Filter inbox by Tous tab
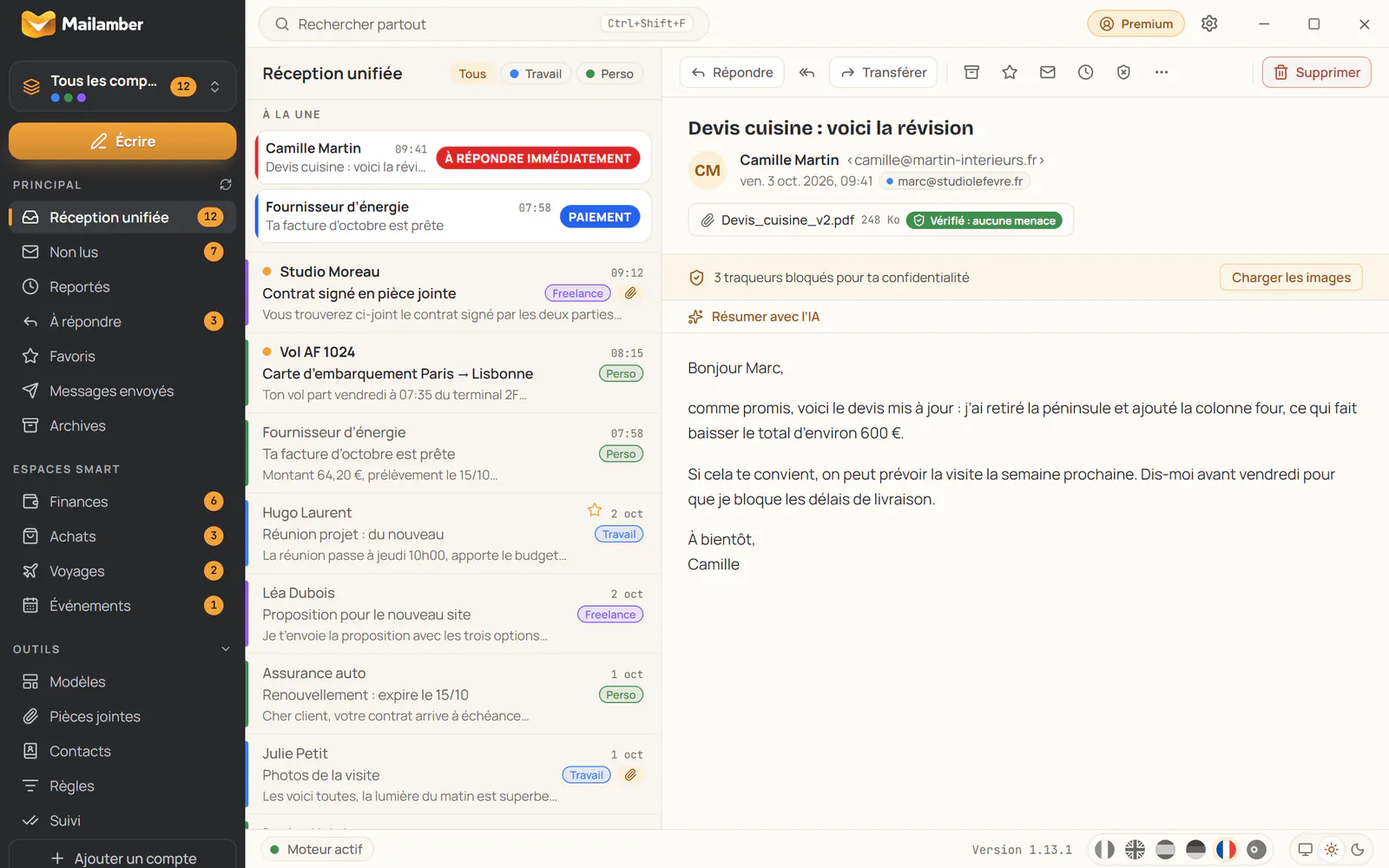 pos(472,74)
